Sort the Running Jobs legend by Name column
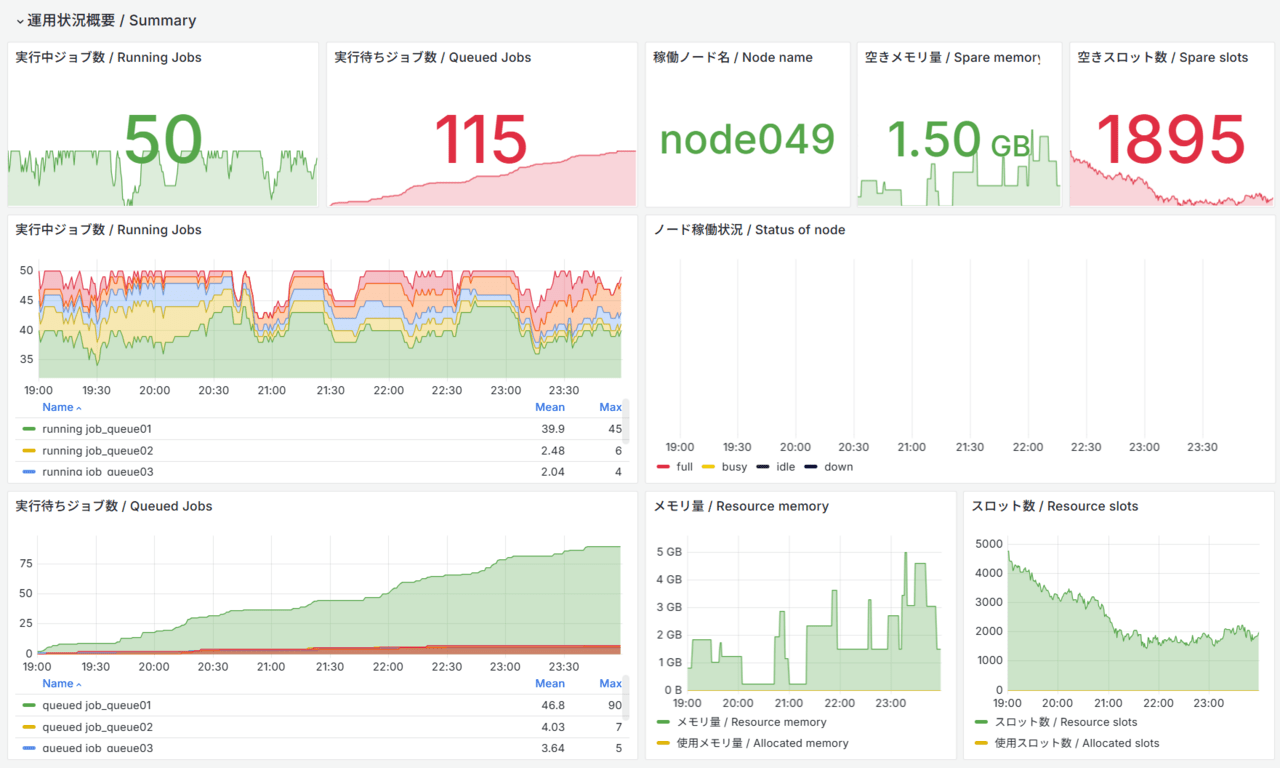The image size is (1280, 768). [x=58, y=407]
